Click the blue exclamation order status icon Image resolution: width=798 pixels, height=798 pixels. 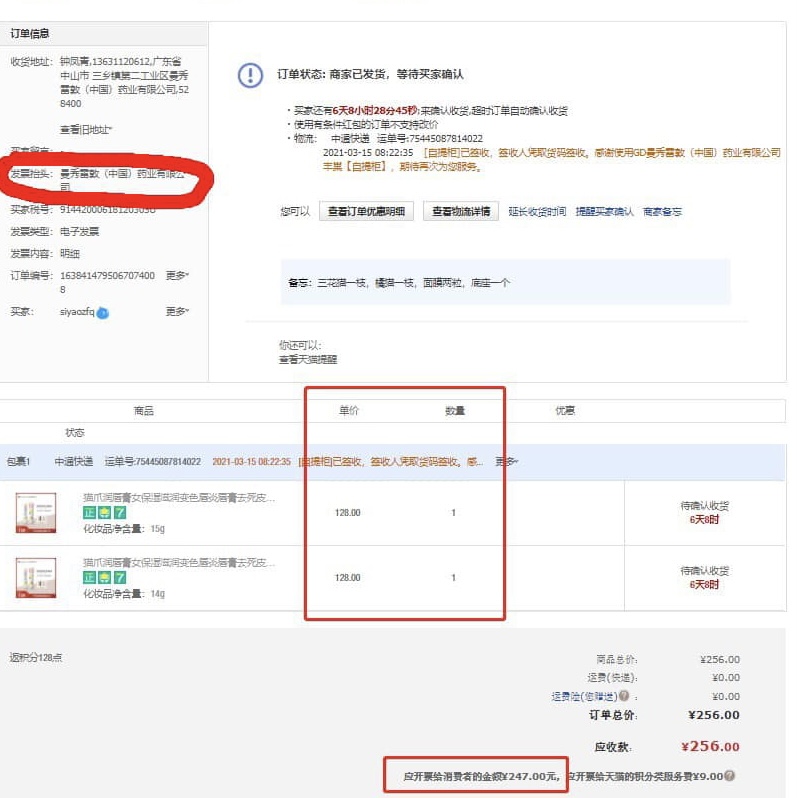coord(250,76)
